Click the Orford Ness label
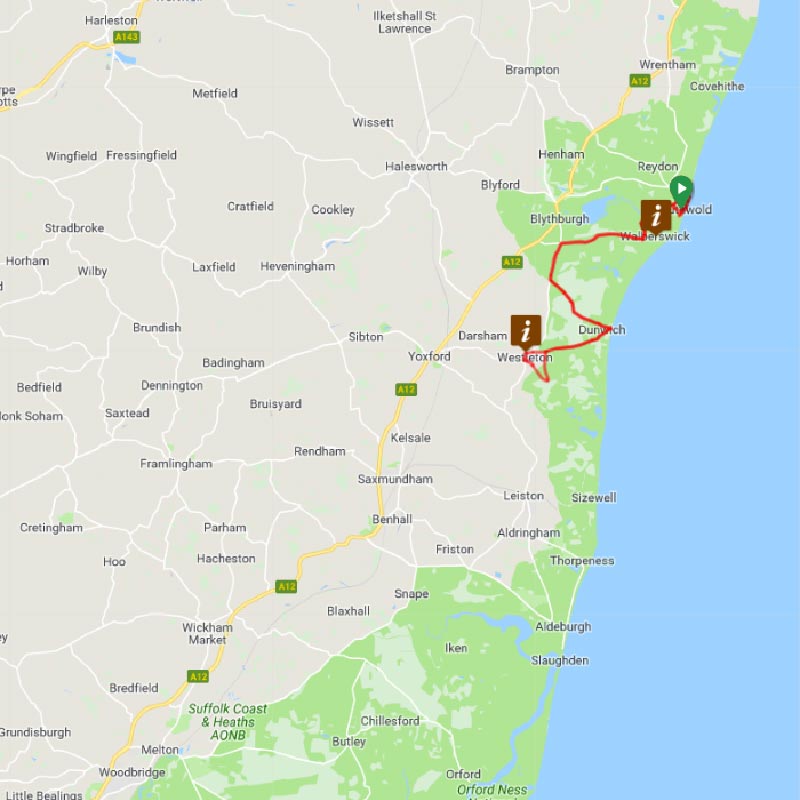The image size is (800, 800). 491,790
